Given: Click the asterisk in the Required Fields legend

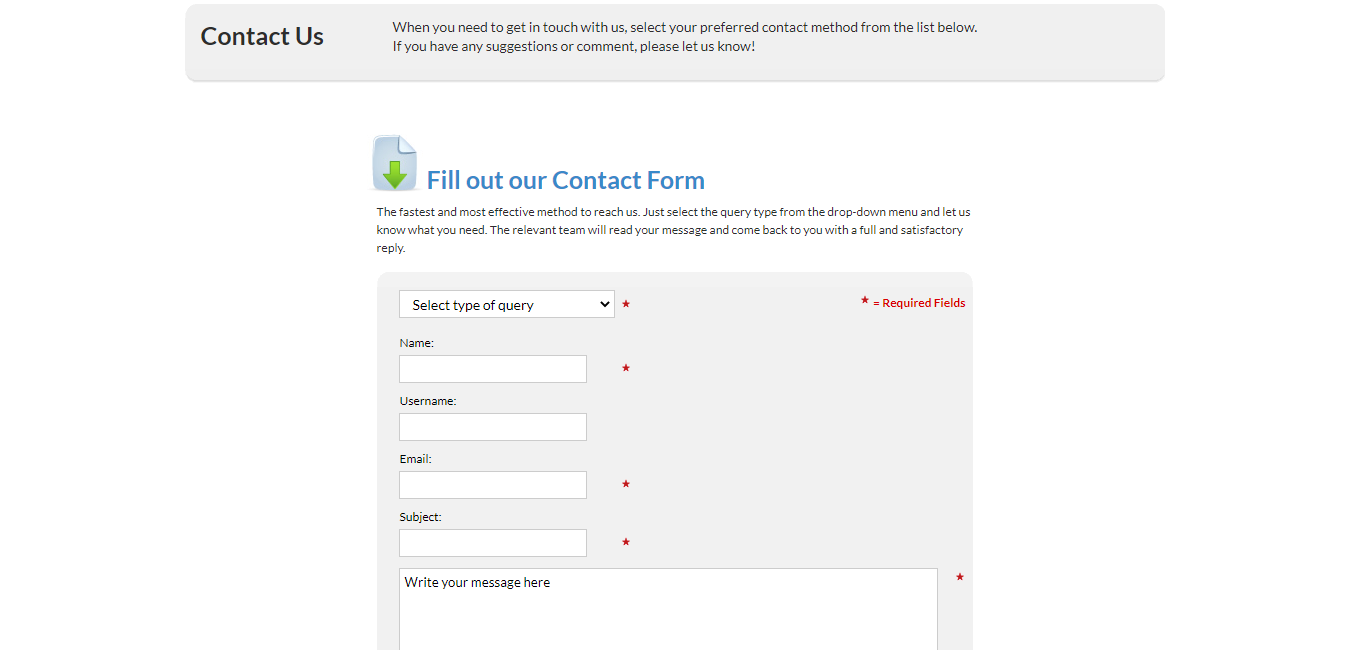Looking at the screenshot, I should click(865, 300).
